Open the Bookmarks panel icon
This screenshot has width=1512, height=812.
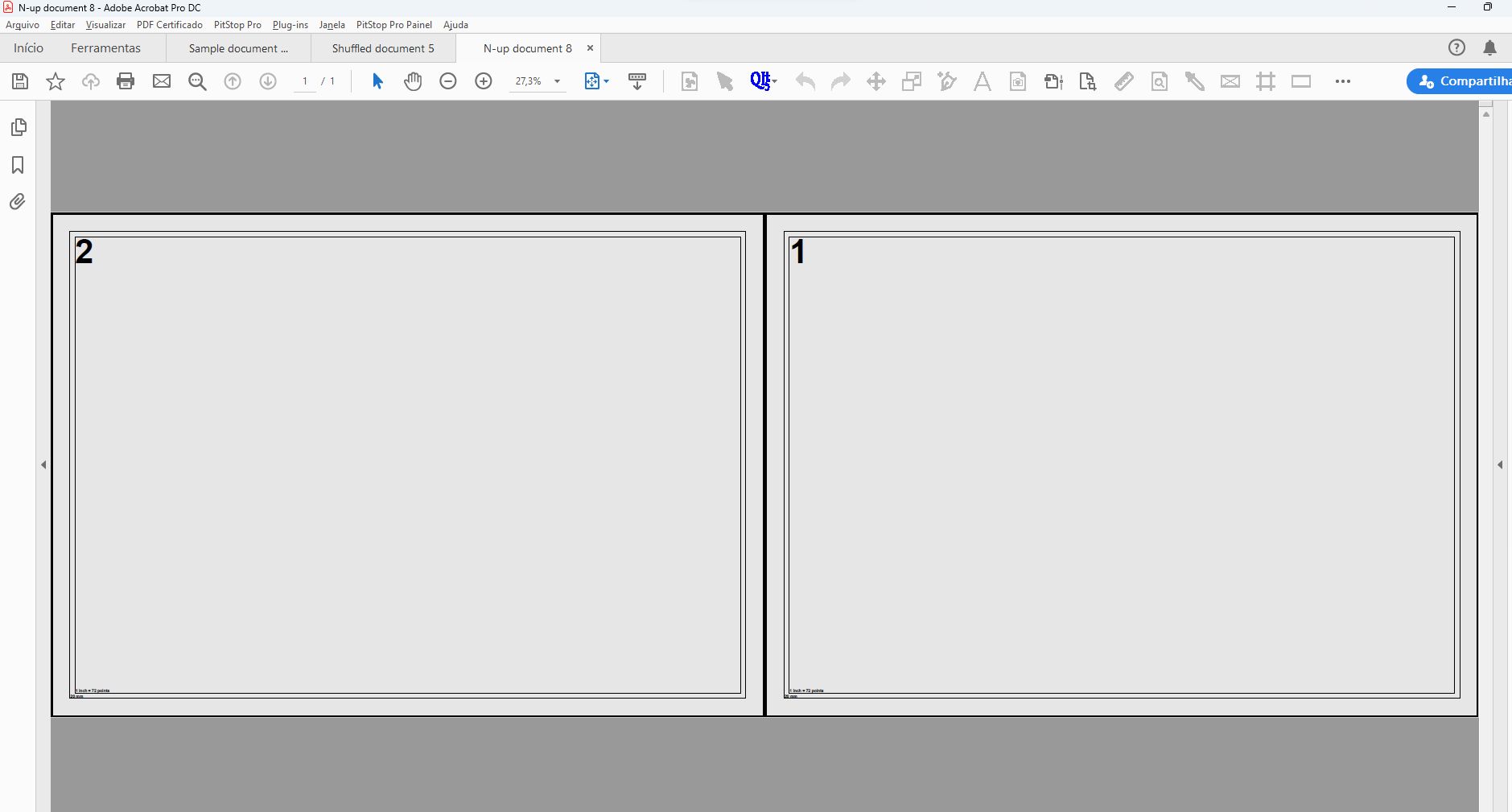pos(18,165)
